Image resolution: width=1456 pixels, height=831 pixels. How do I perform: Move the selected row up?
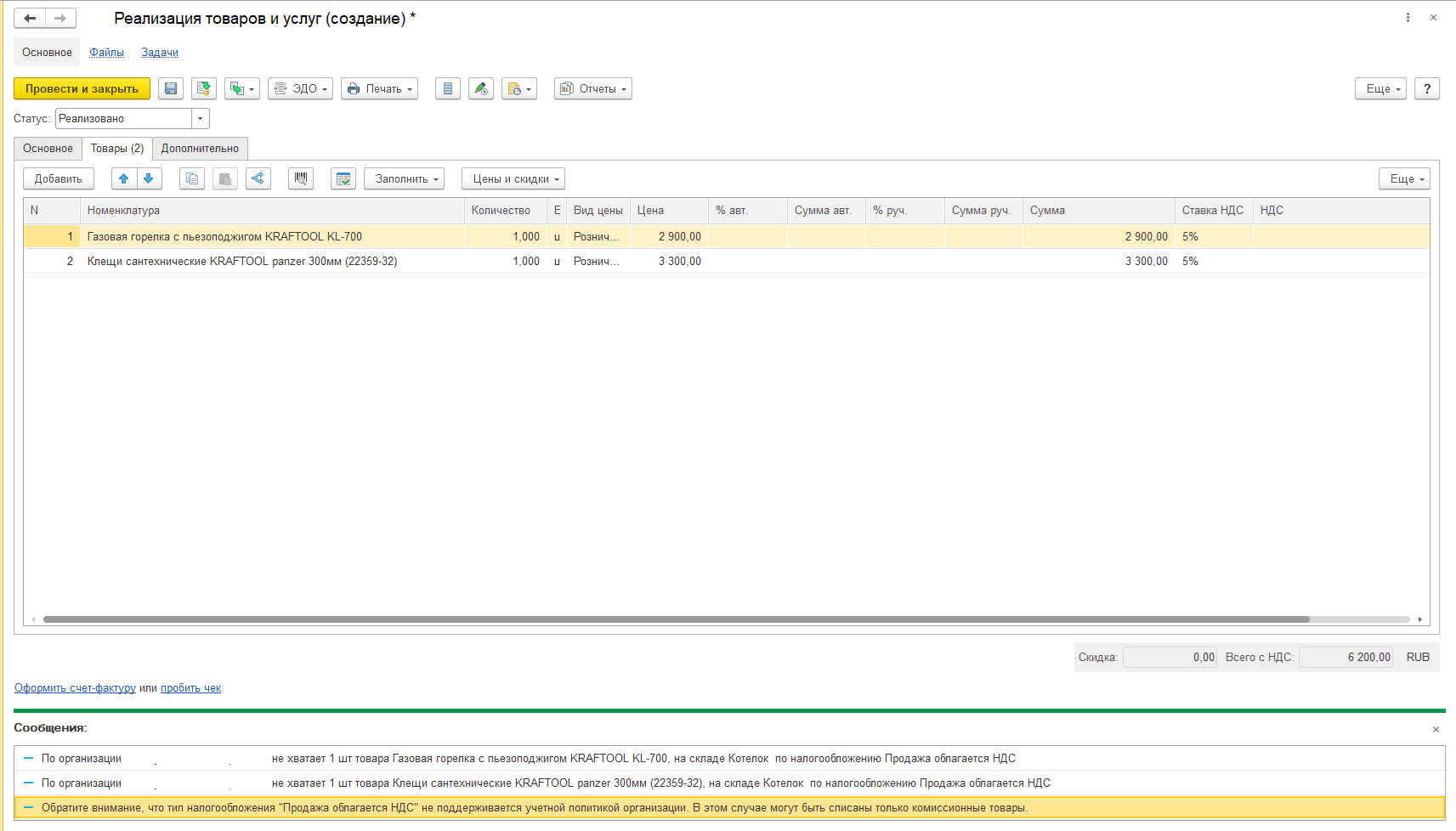click(124, 178)
